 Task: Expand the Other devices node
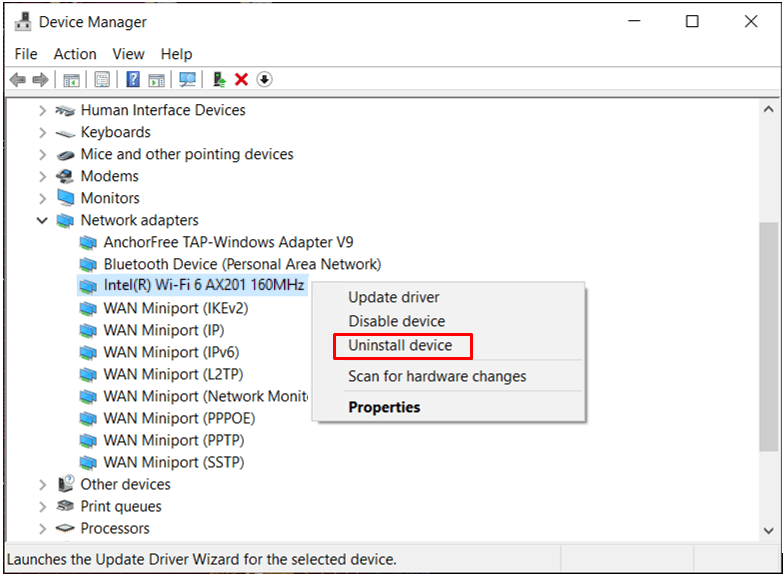42,485
